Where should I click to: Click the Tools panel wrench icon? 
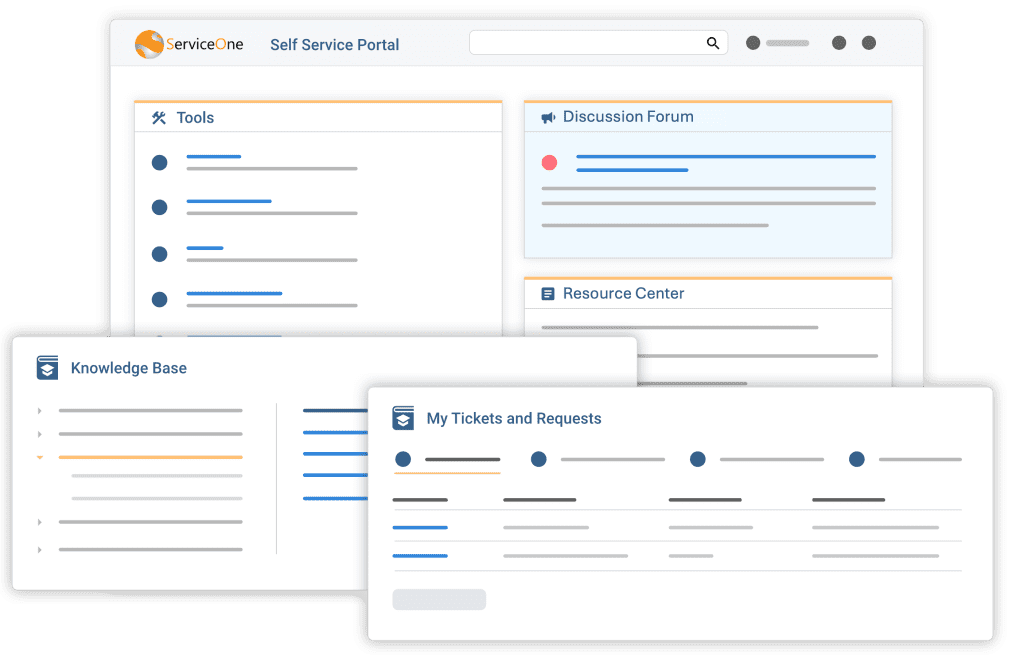(157, 117)
